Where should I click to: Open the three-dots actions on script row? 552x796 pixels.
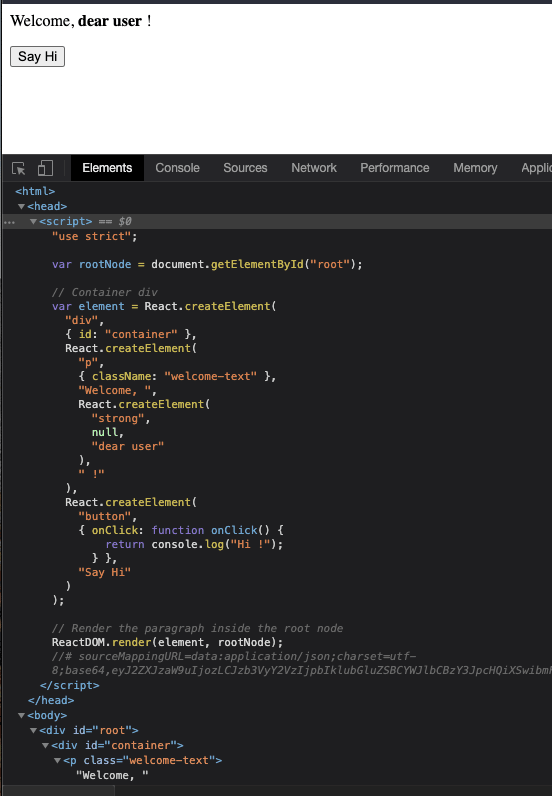coord(9,222)
